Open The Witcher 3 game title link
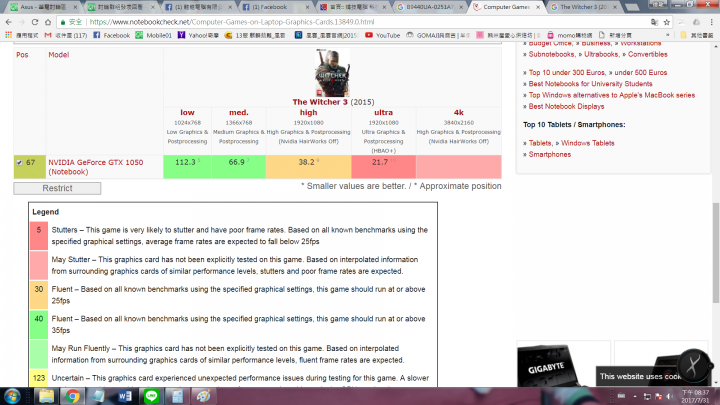This screenshot has width=720, height=405. click(x=320, y=102)
